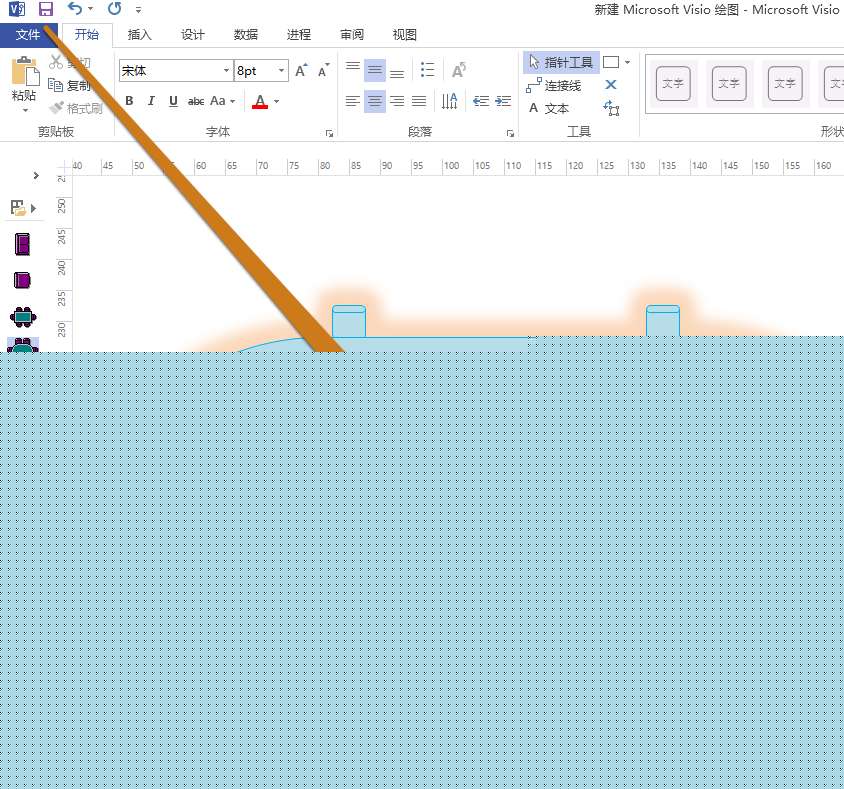This screenshot has width=844, height=789.
Task: Click the Visio application icon
Action: (x=17, y=9)
